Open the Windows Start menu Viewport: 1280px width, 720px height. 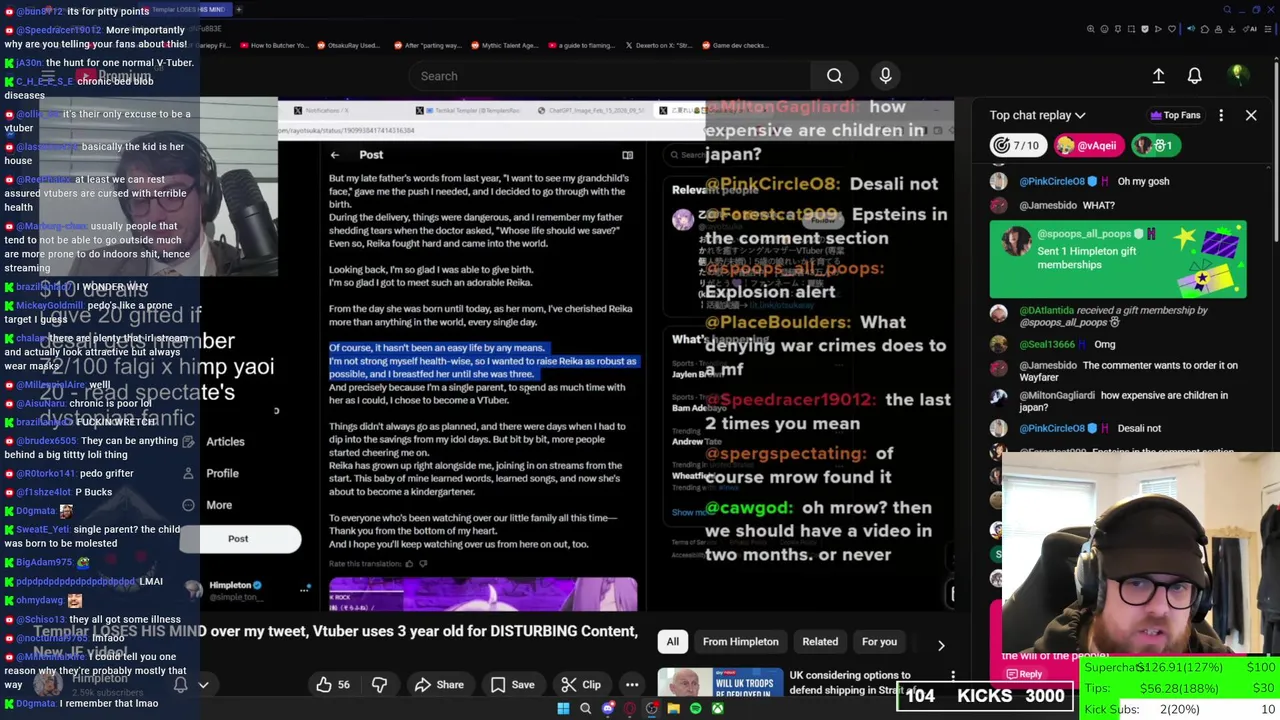tap(563, 709)
